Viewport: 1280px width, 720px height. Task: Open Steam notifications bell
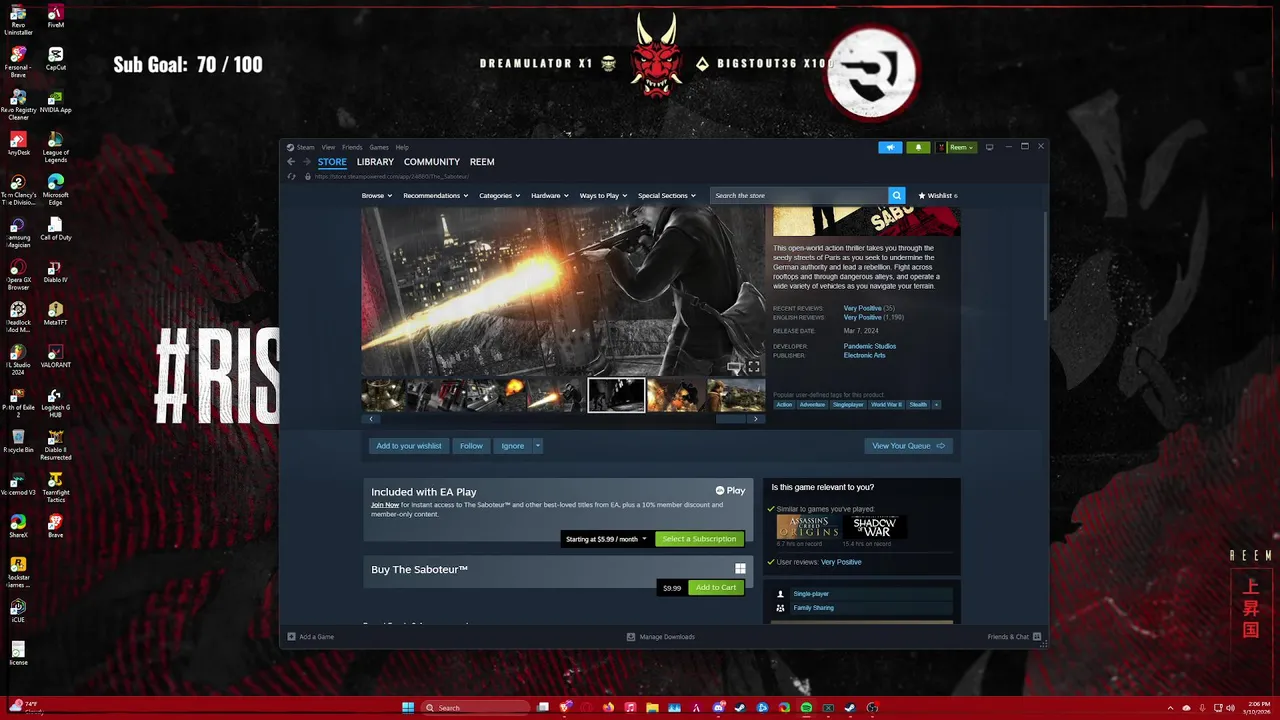[x=918, y=147]
